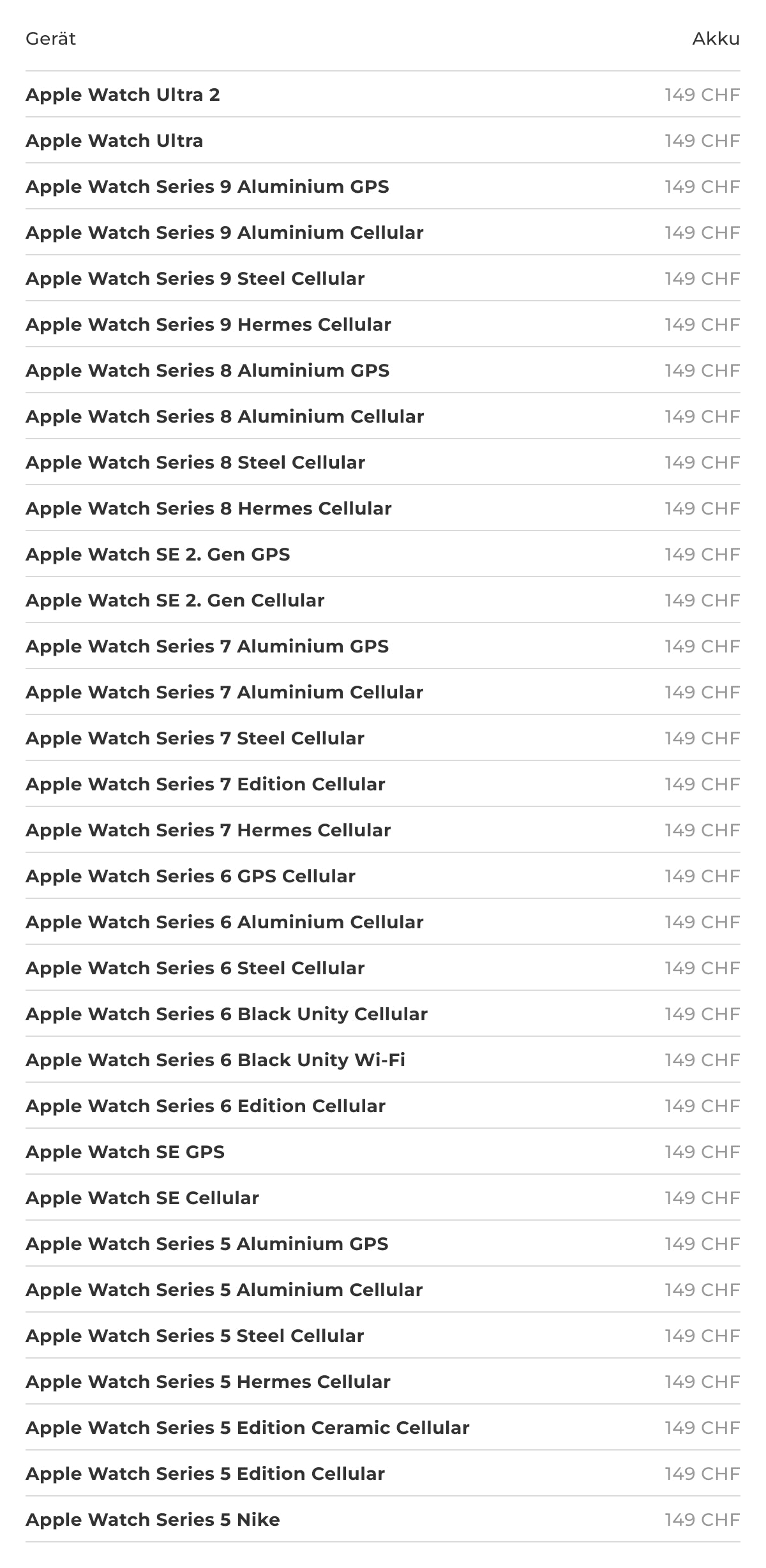This screenshot has height=1568, width=766.
Task: Choose Apple Watch SE 2. Gen Cellular
Action: tap(175, 600)
